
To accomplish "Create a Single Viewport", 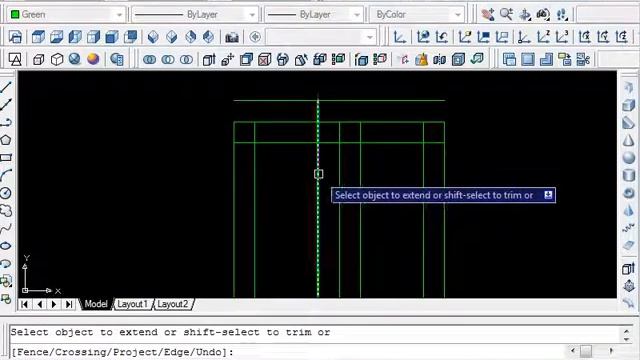I will pyautogui.click(x=528, y=60).
